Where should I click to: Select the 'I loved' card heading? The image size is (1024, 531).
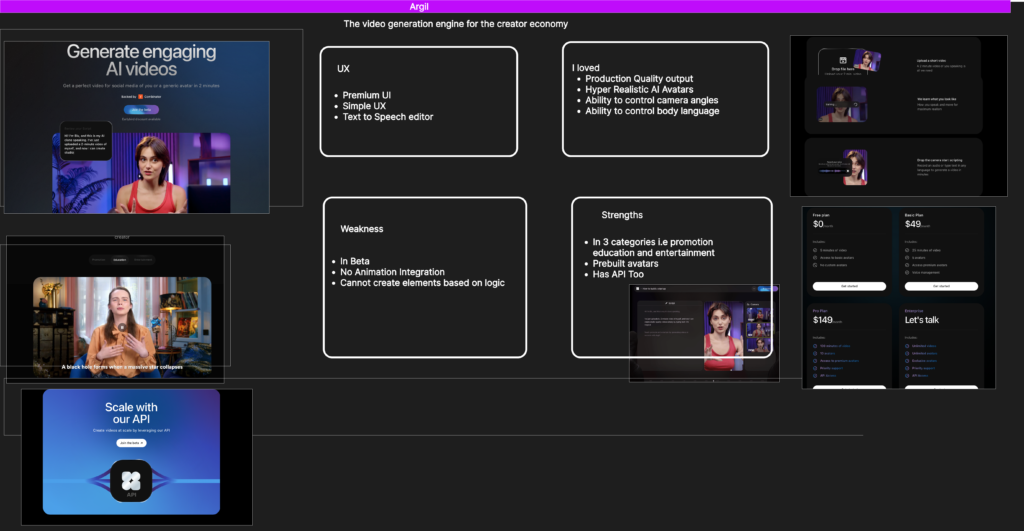pyautogui.click(x=586, y=68)
